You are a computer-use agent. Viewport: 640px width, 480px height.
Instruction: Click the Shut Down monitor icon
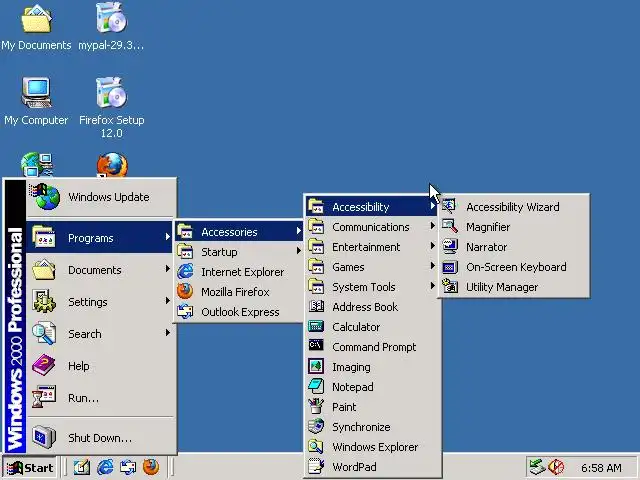[x=44, y=437]
